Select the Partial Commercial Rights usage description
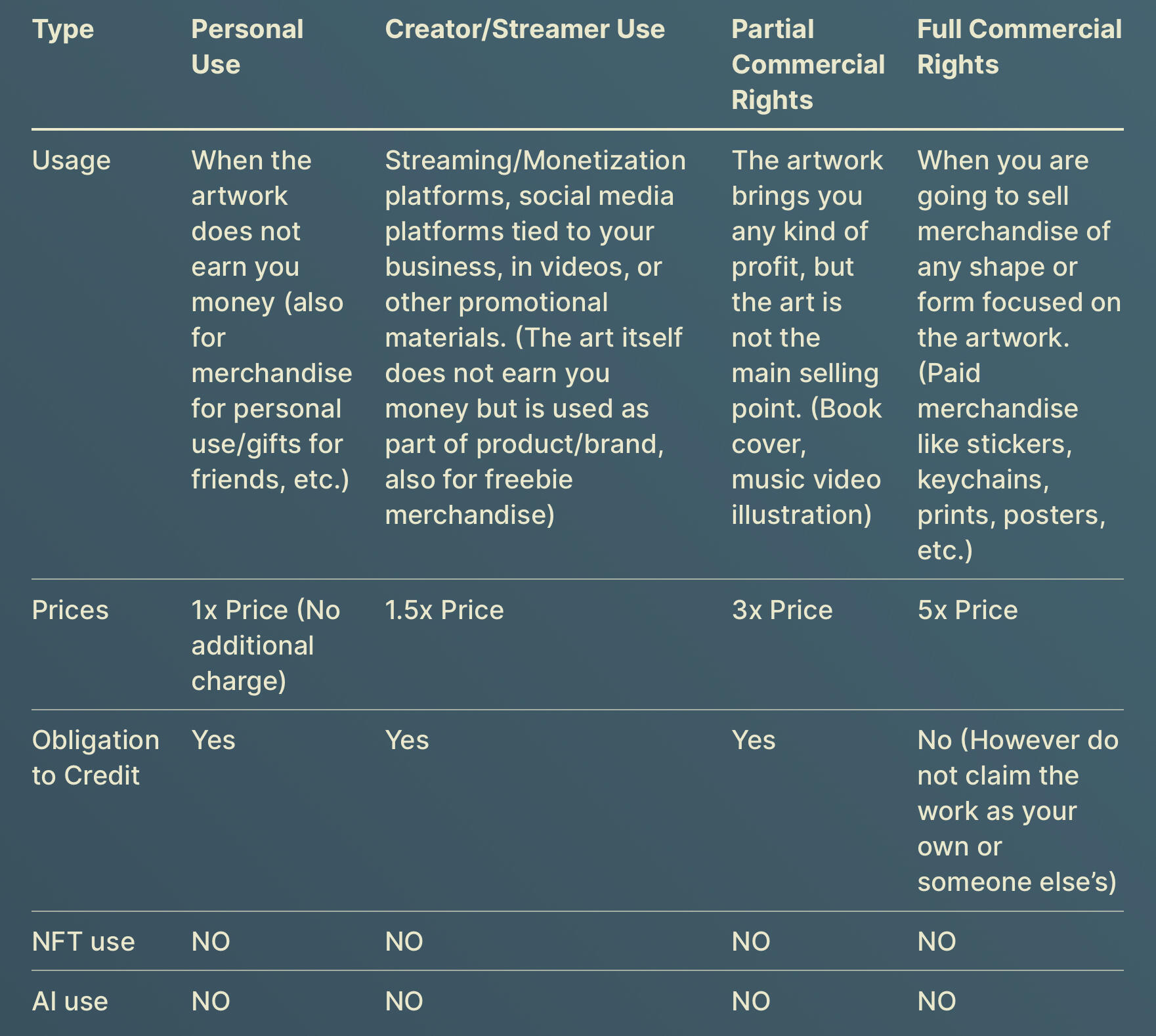 807,337
